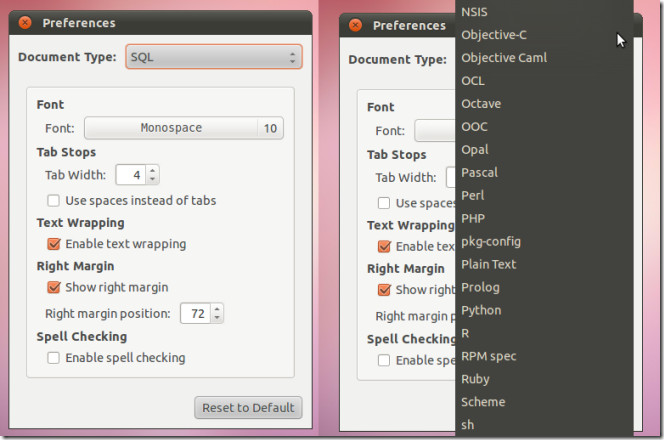Viewport: 664px width, 440px height.
Task: Toggle Enable spell checking in right window
Action: pos(384,360)
